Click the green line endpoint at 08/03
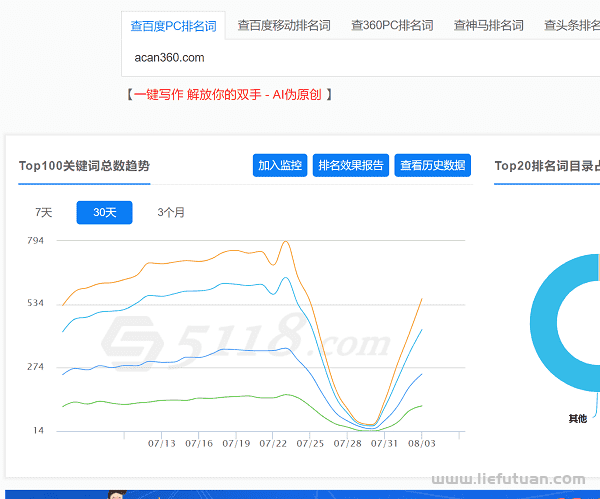600x499 pixels. [422, 406]
